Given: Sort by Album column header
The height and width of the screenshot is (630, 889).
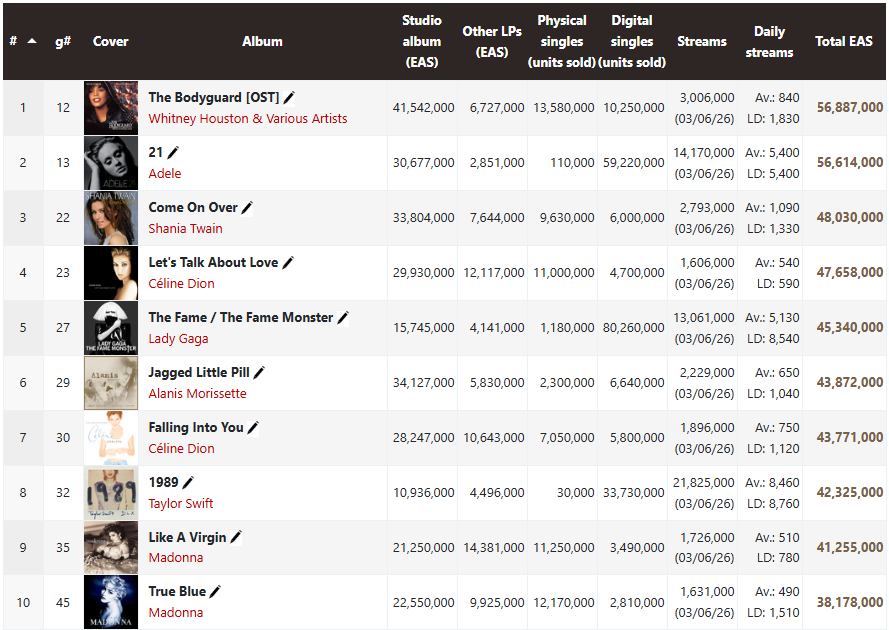Looking at the screenshot, I should coord(262,41).
